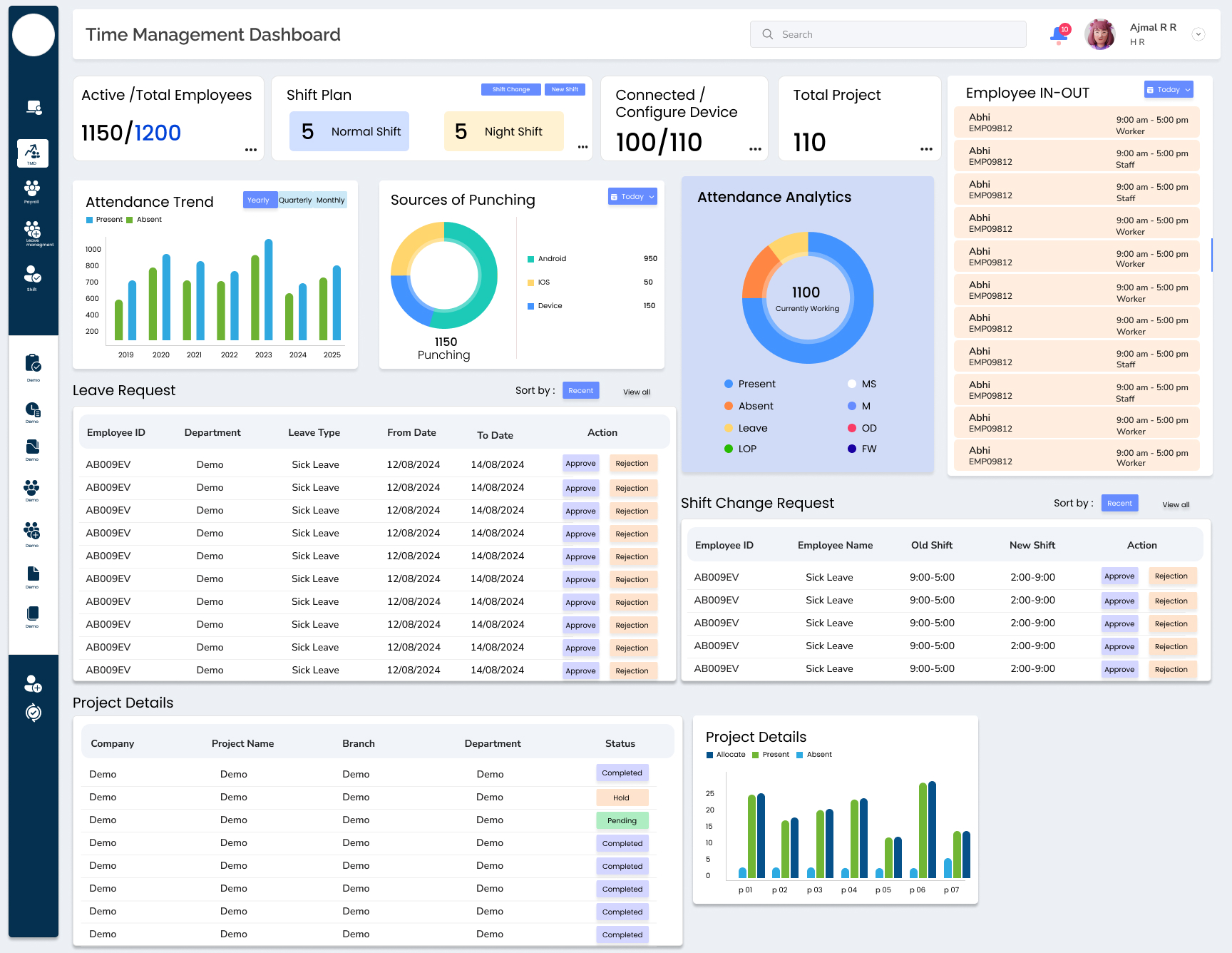Open the notifications bell
Viewport: 1232px width, 953px height.
click(x=1059, y=34)
